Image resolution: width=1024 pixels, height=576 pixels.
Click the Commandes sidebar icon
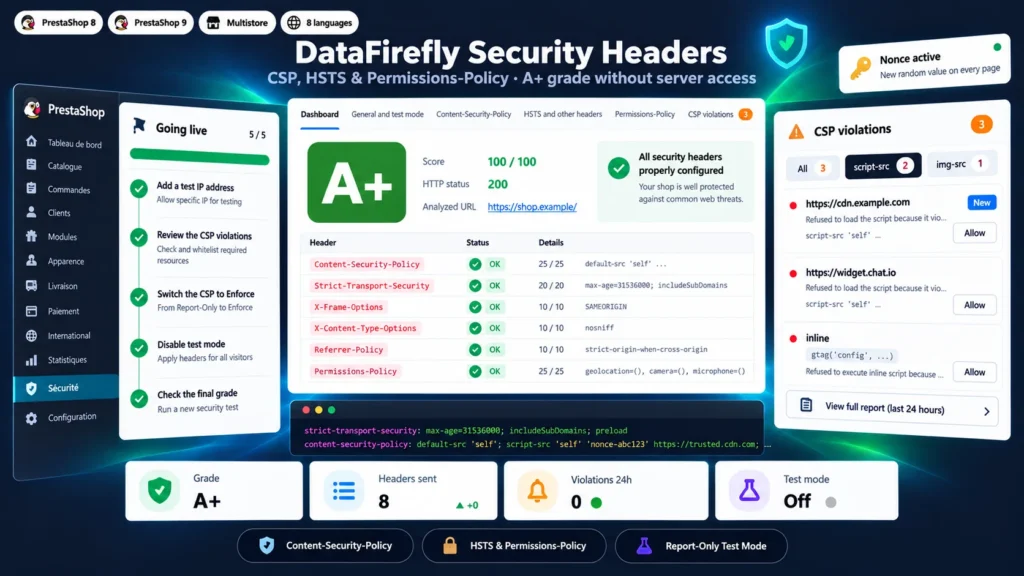click(31, 188)
